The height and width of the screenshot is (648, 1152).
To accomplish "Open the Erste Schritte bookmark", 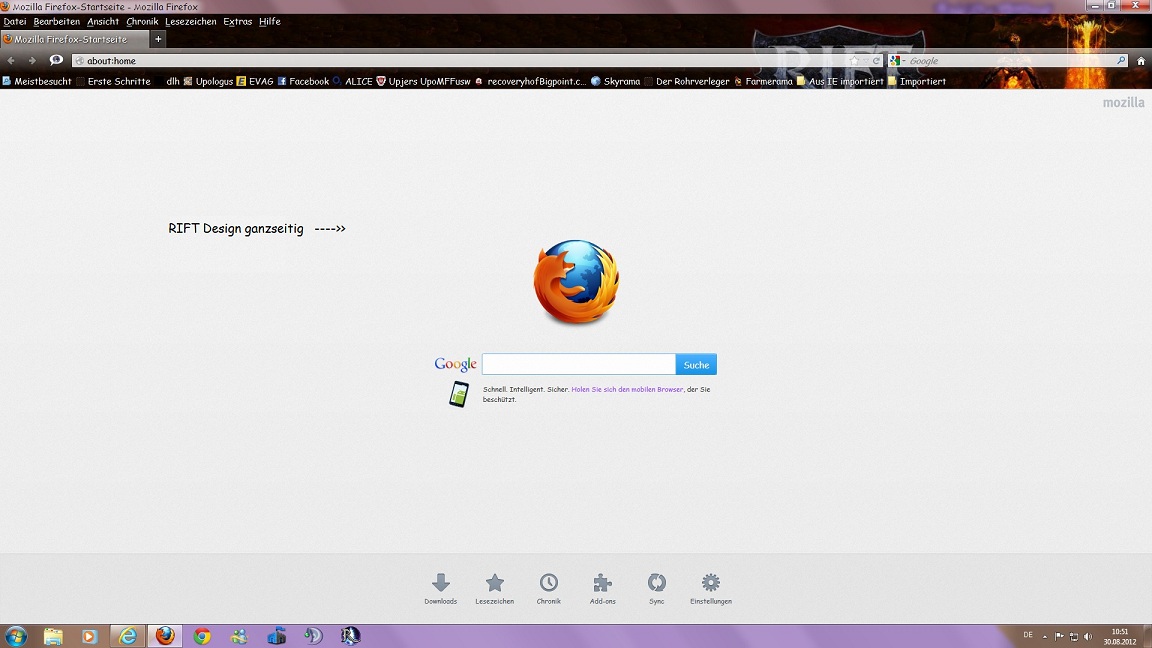I will tap(113, 82).
